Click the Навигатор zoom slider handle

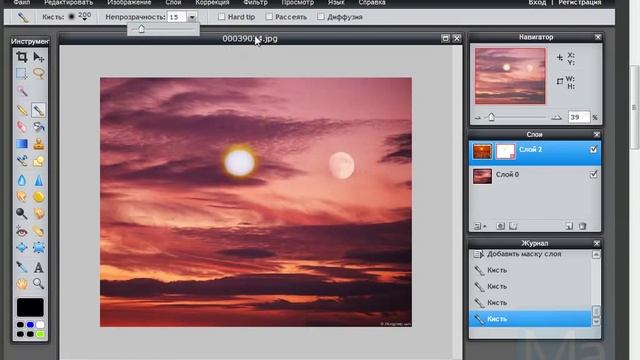tap(491, 118)
